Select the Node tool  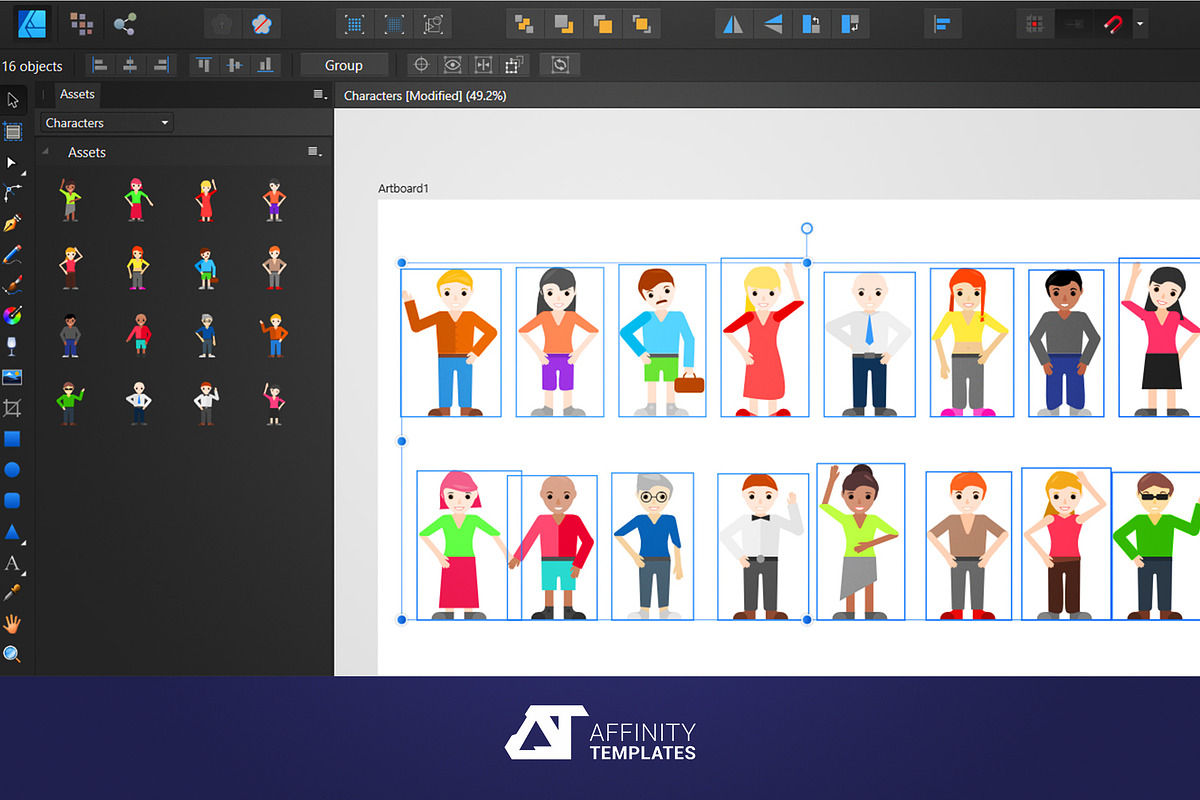(x=13, y=162)
